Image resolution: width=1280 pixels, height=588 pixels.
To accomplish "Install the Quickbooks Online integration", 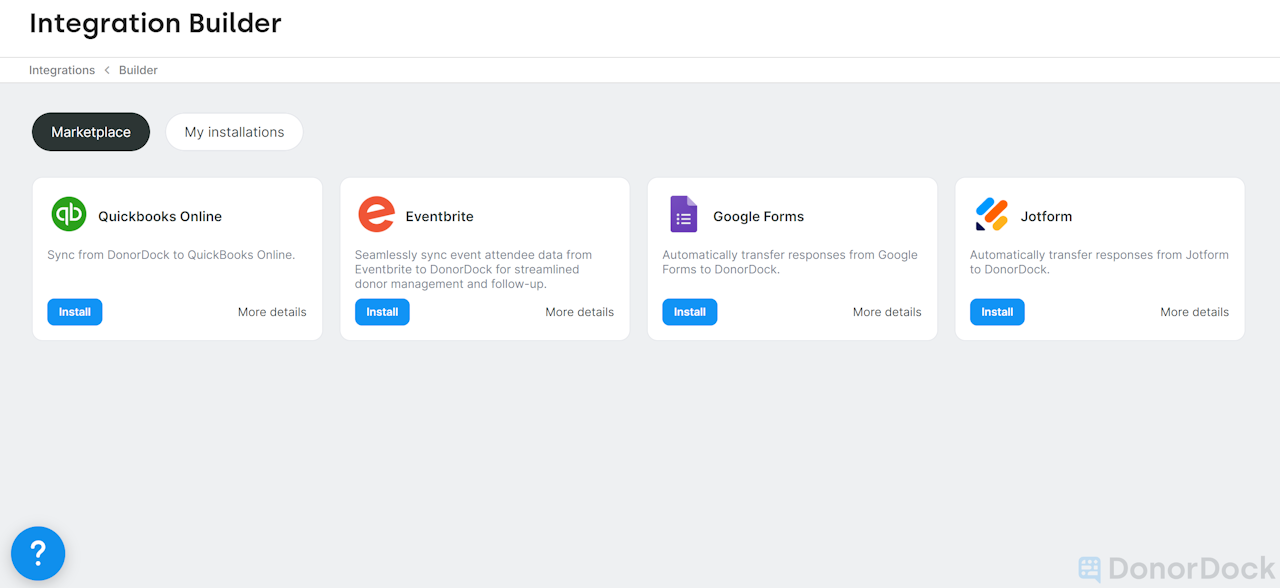I will point(74,311).
